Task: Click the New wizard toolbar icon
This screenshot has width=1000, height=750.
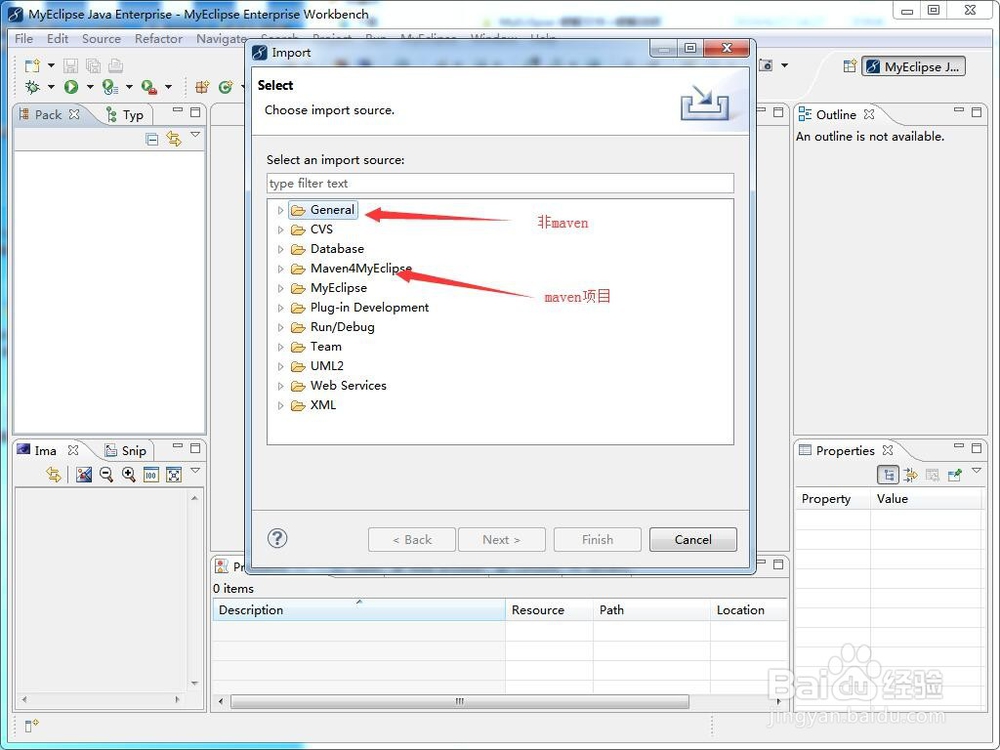Action: click(32, 66)
